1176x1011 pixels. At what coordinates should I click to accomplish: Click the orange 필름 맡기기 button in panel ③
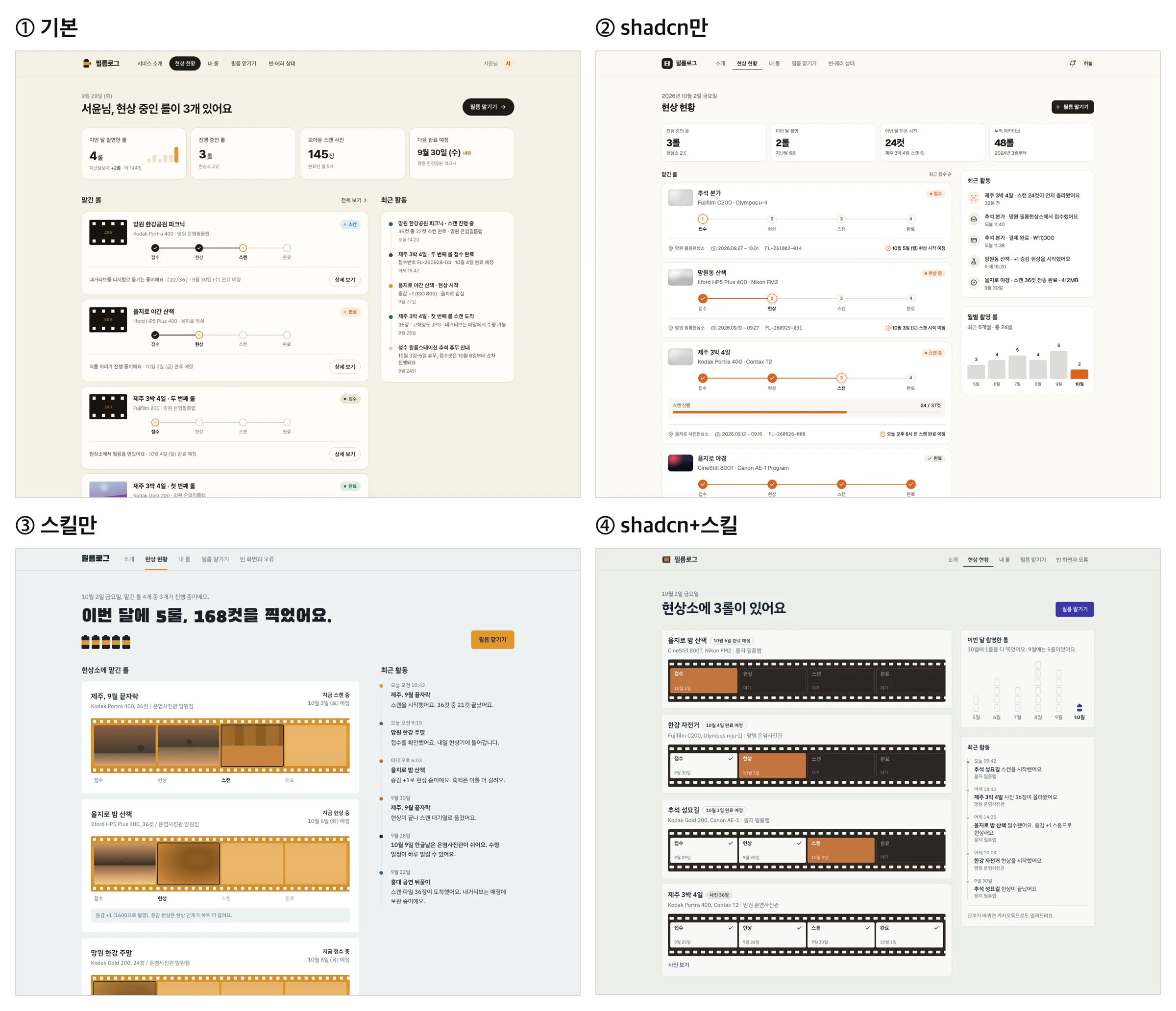[492, 640]
